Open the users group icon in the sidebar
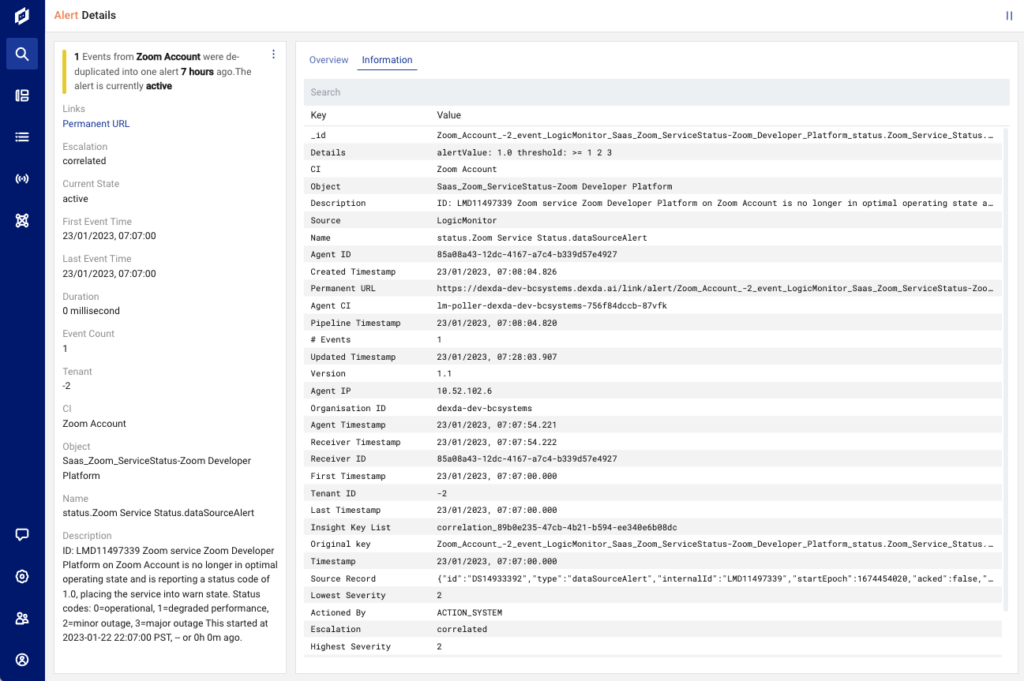Screen dimensions: 1024x681 [x=22, y=618]
